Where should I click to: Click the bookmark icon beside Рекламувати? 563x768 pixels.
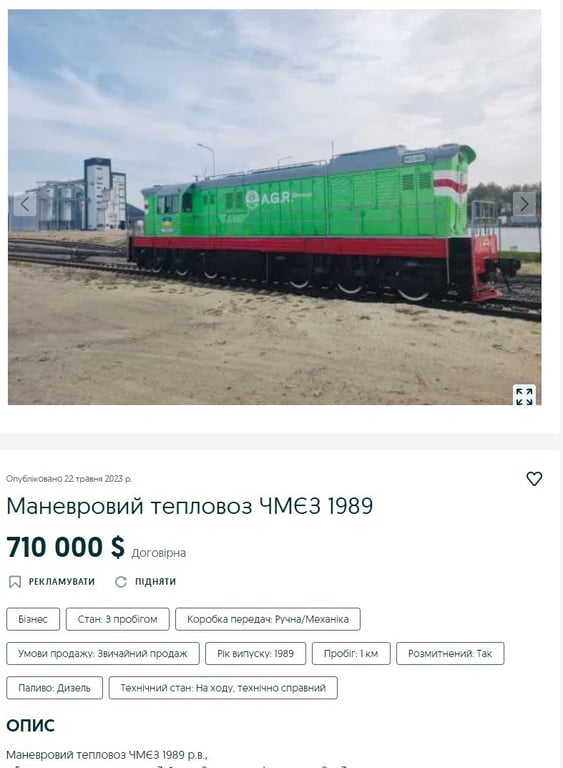click(15, 582)
